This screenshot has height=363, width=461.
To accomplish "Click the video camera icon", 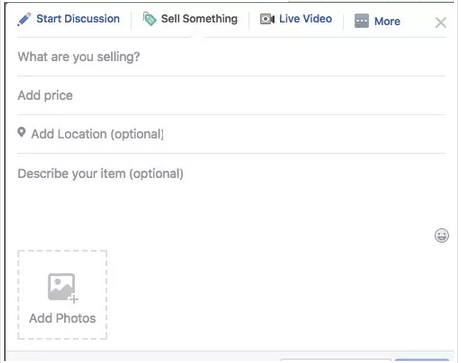I will [267, 19].
